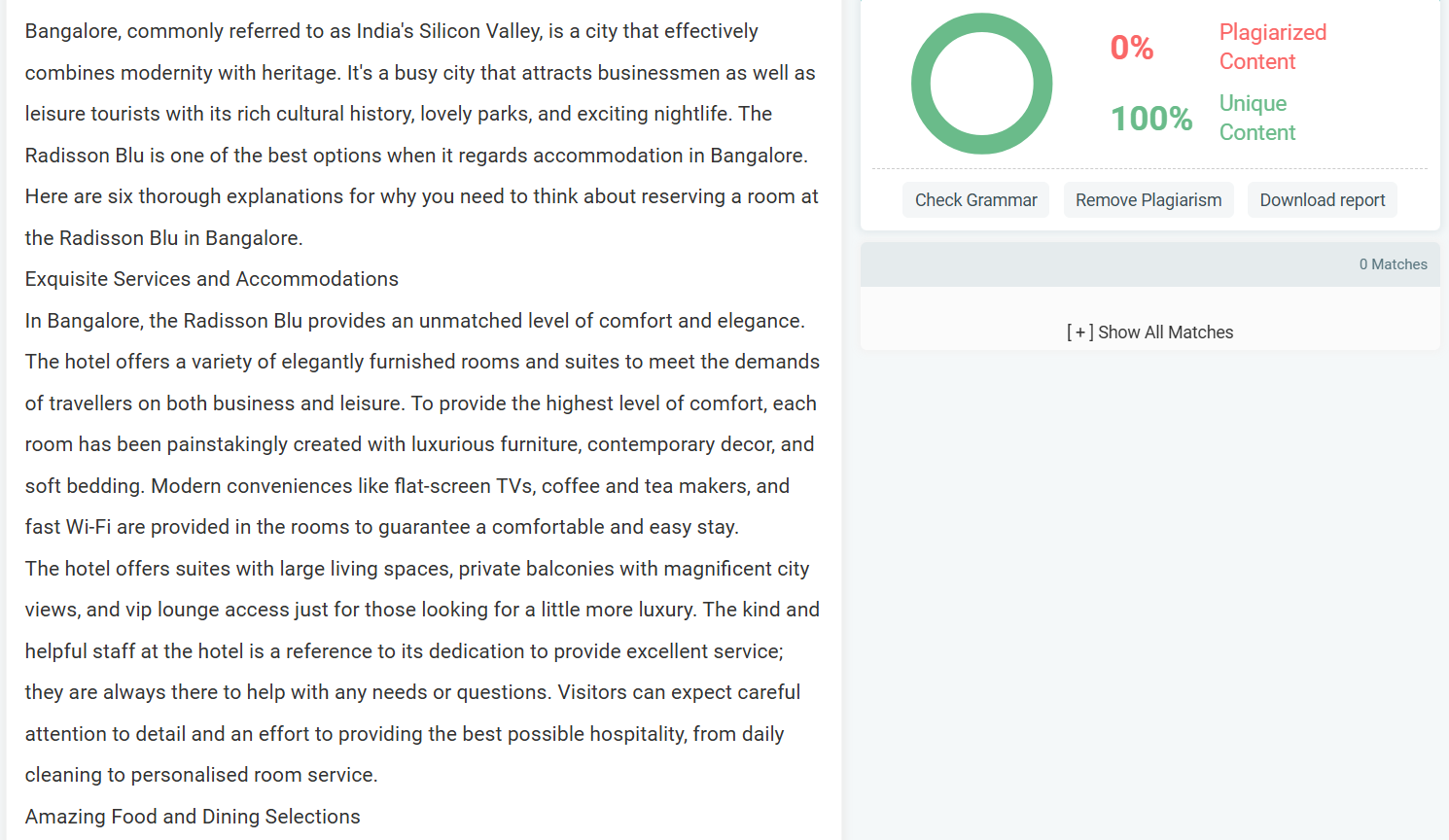The image size is (1449, 840).
Task: Click the line 'the Radisson Blu in Bangalore.'
Action: click(164, 238)
